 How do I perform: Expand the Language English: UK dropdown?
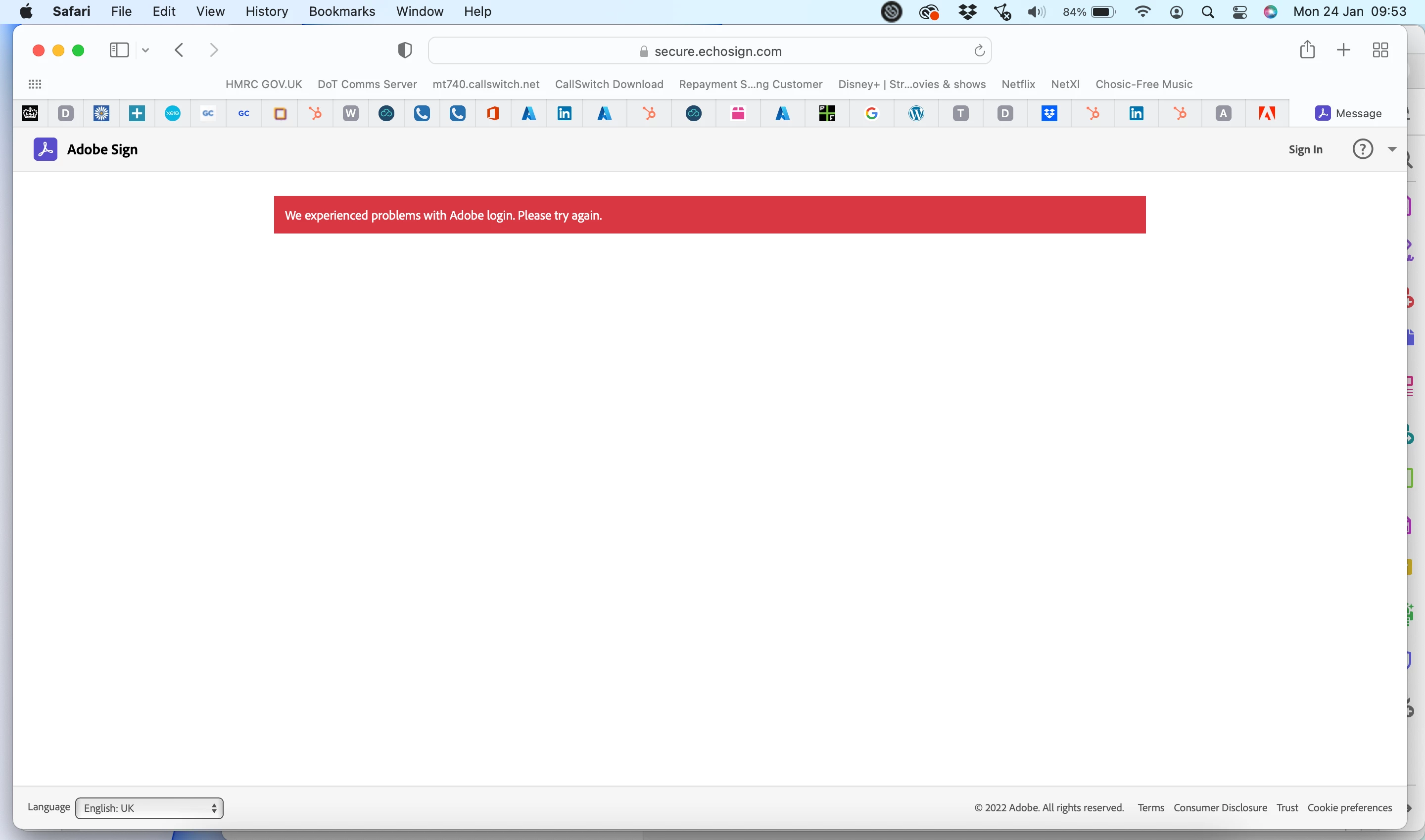[x=149, y=808]
